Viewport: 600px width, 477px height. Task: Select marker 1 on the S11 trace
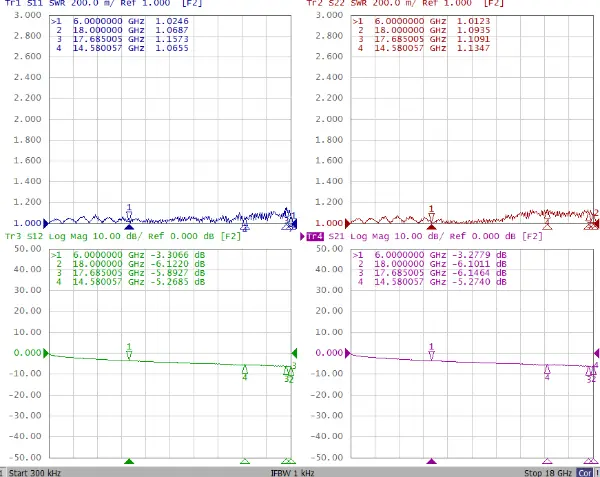coord(129,213)
